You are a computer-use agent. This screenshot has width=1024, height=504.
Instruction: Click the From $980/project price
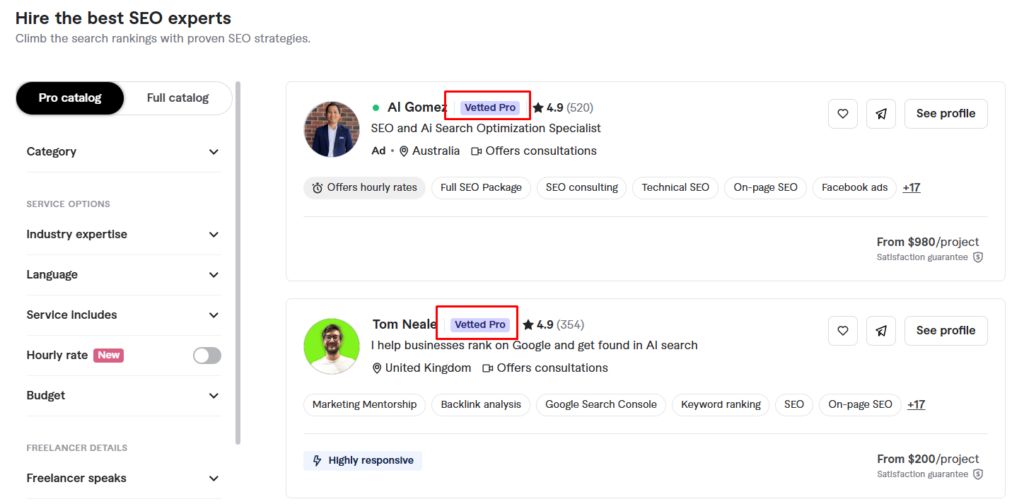928,242
